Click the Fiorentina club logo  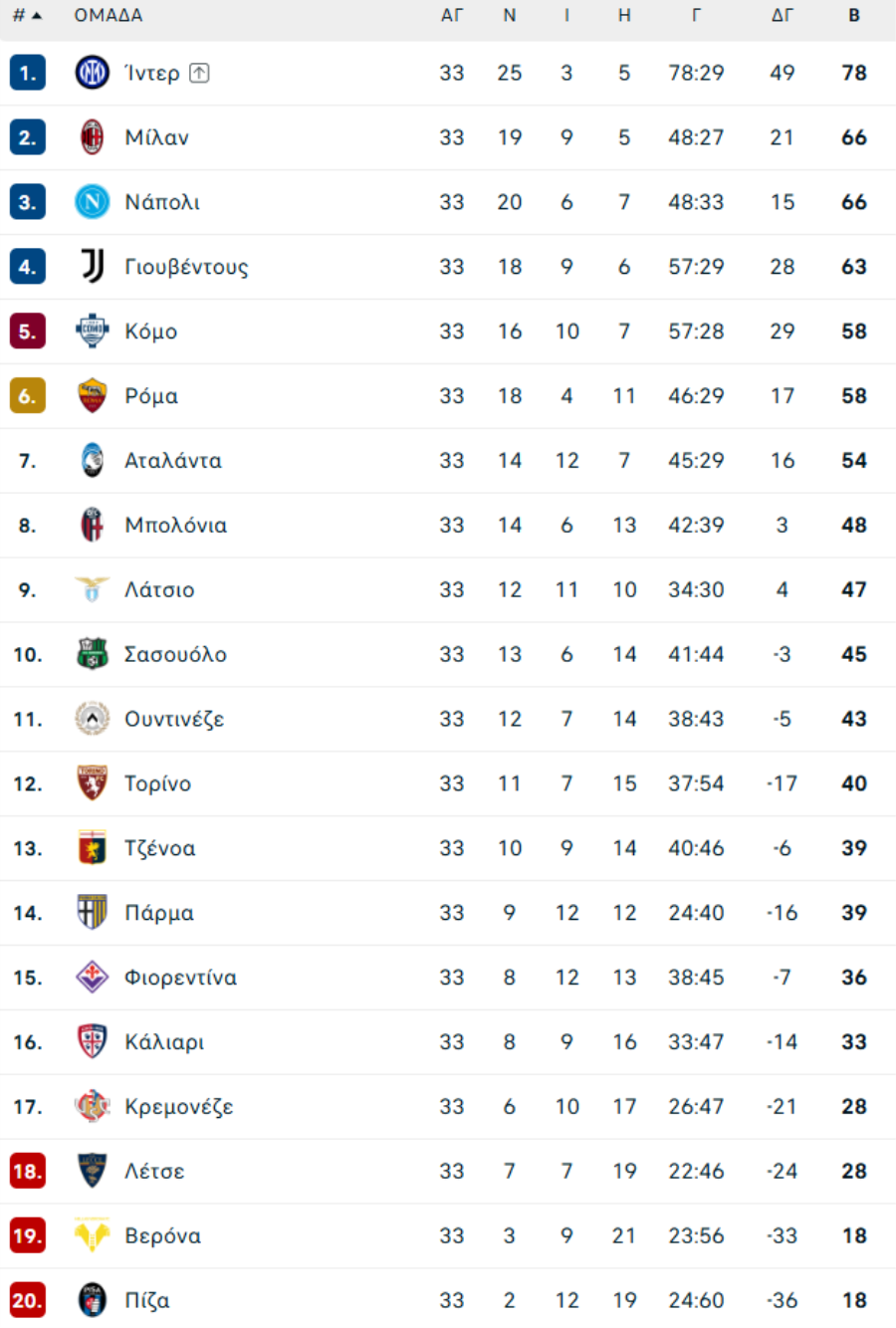pyautogui.click(x=93, y=977)
